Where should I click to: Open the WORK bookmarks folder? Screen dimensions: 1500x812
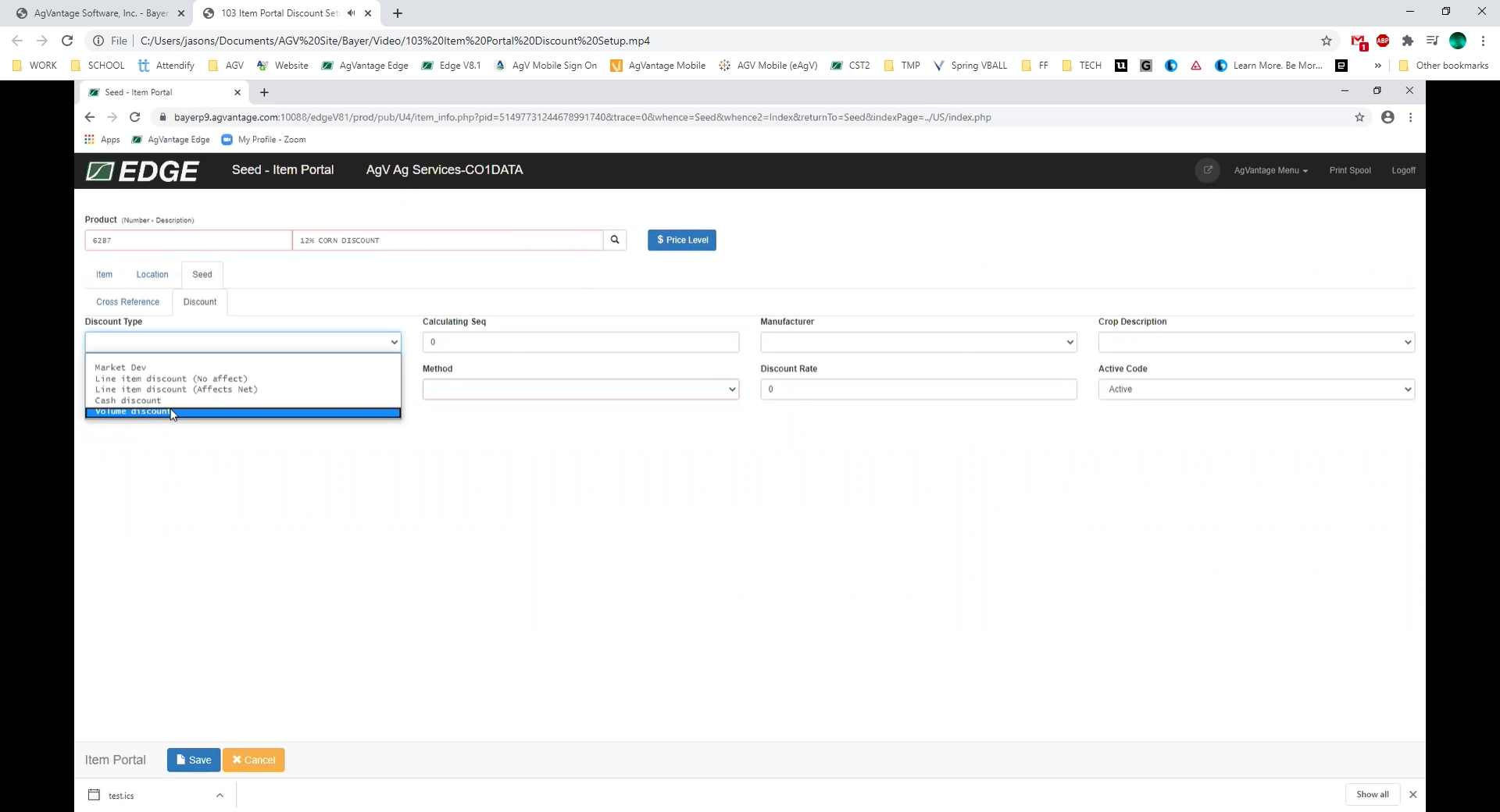[35, 66]
